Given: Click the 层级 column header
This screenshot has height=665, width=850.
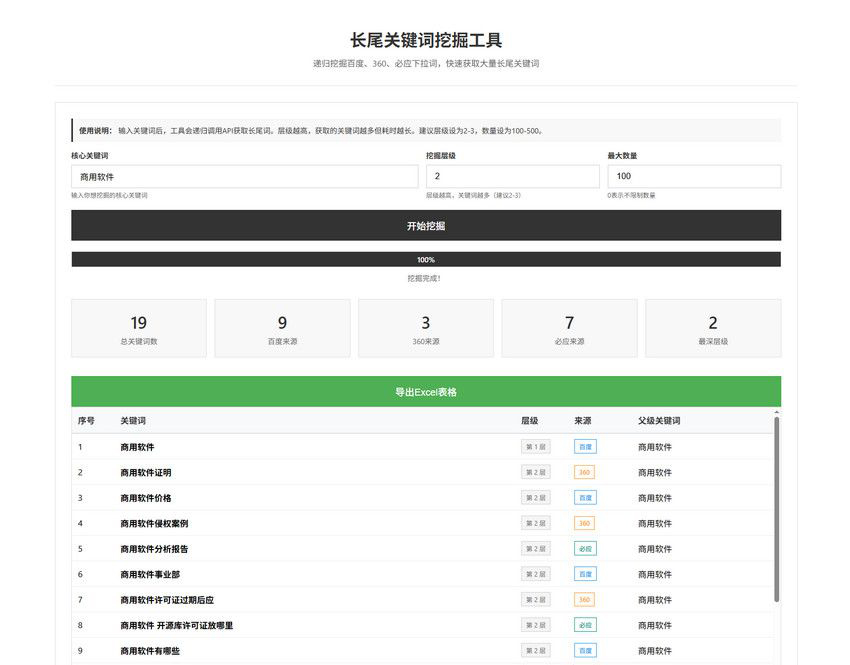Looking at the screenshot, I should (529, 421).
